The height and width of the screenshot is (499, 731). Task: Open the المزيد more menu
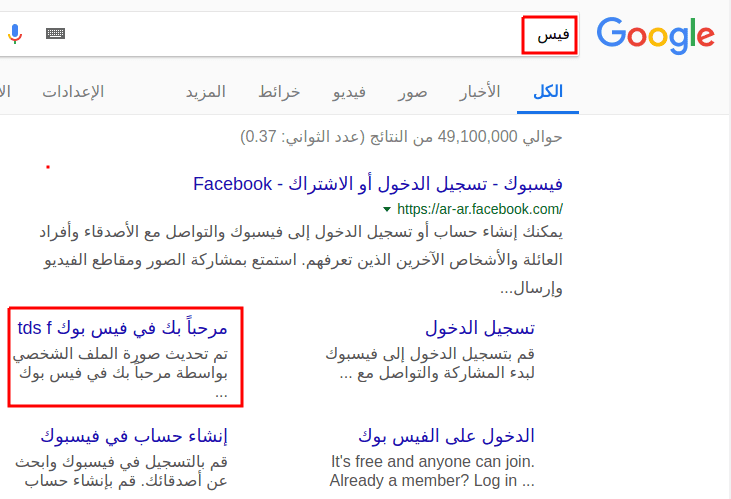[206, 92]
